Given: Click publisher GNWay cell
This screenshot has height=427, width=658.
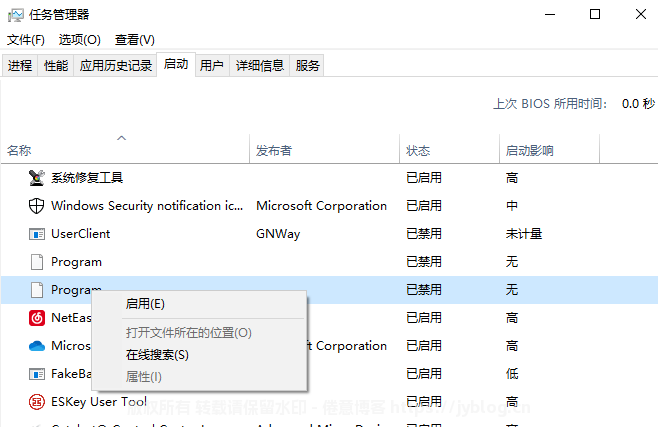Looking at the screenshot, I should click(278, 234).
